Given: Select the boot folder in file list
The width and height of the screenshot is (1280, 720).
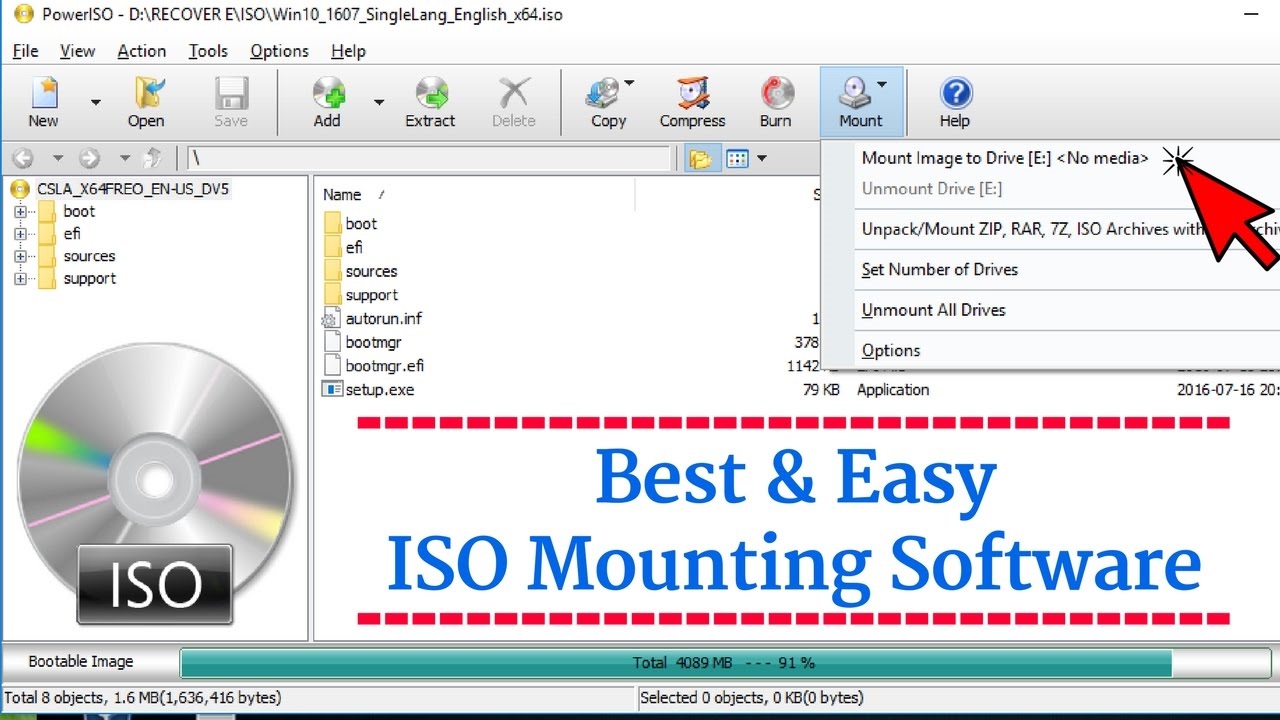Looking at the screenshot, I should [x=361, y=224].
